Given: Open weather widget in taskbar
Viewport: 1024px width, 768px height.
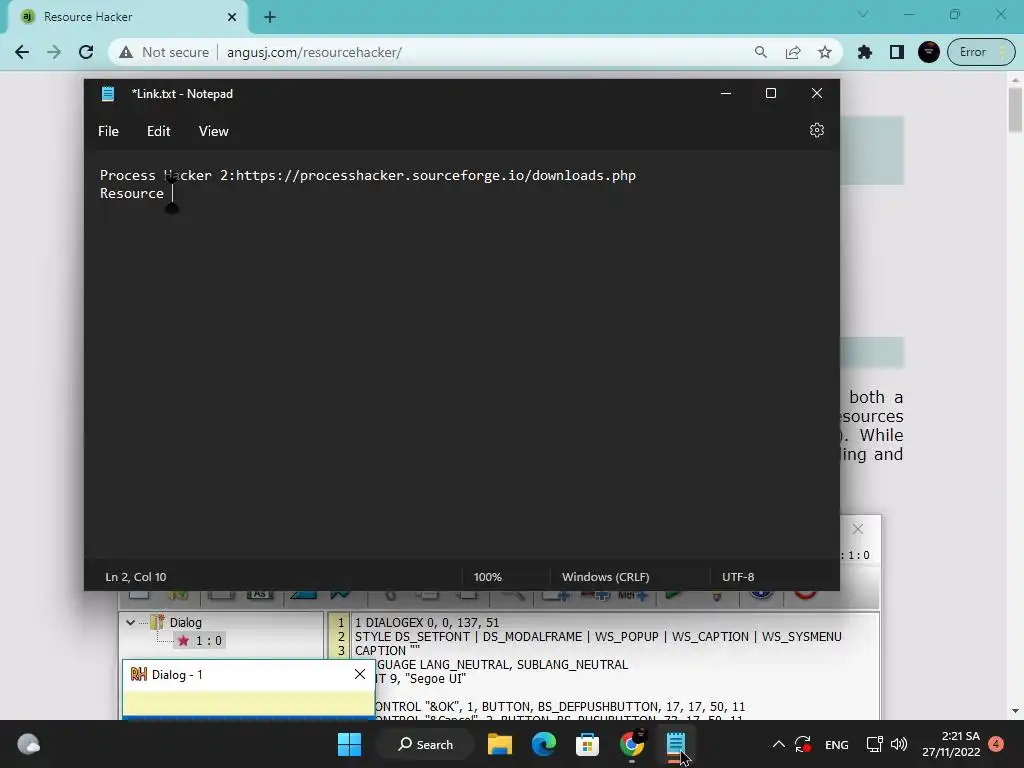Looking at the screenshot, I should click(28, 744).
